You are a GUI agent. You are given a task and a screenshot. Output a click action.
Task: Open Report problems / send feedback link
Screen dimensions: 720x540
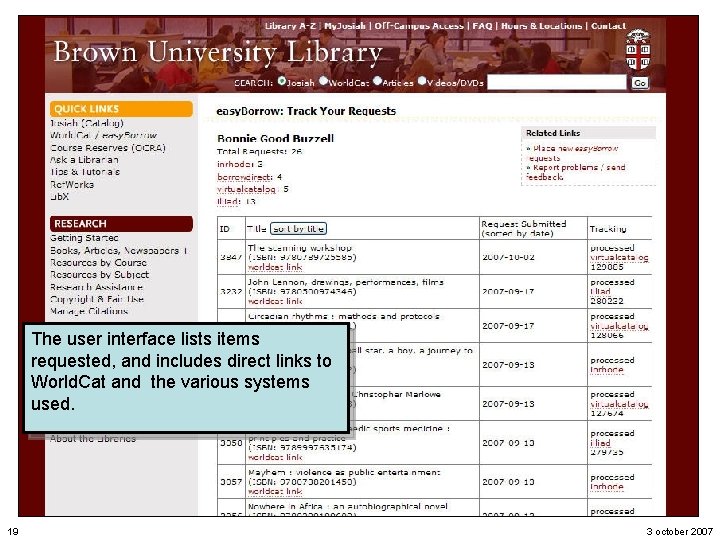point(576,172)
